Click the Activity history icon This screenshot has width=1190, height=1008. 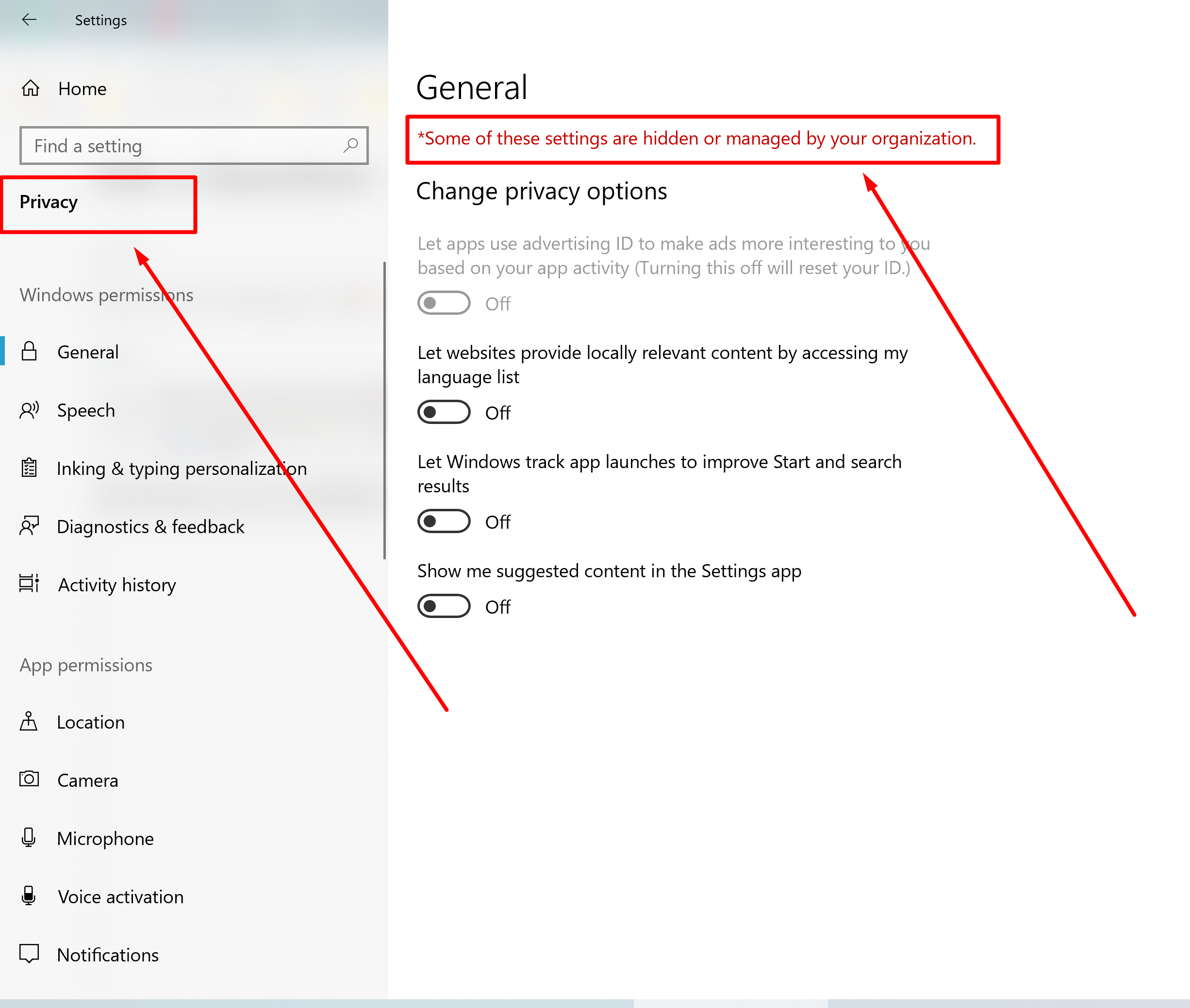tap(29, 584)
